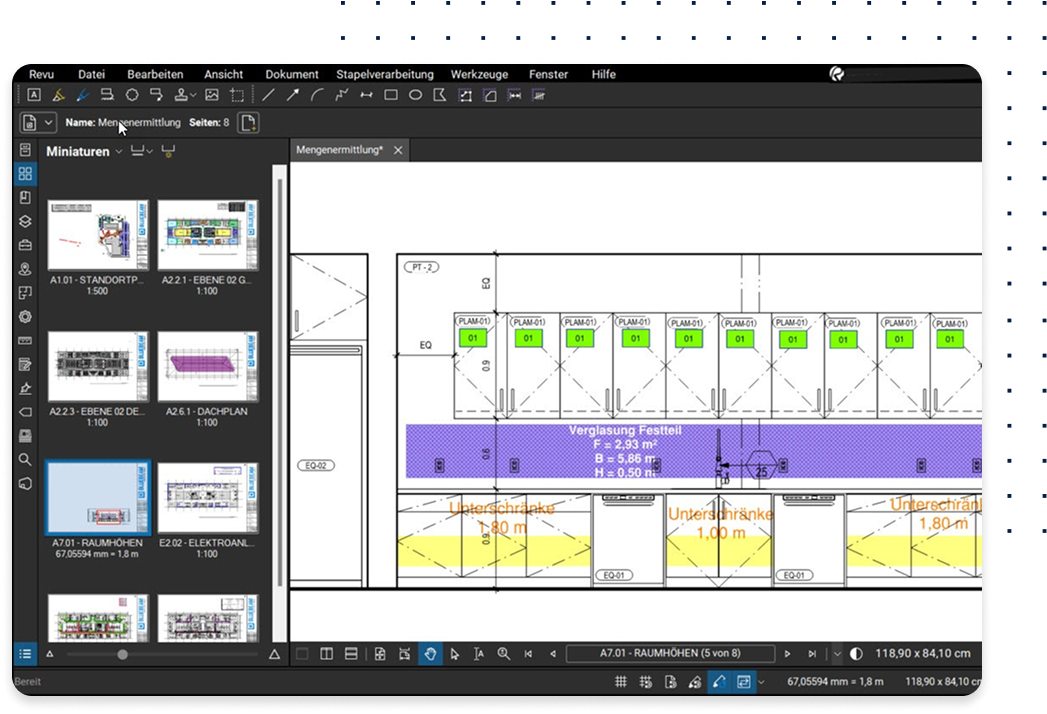The height and width of the screenshot is (714, 1047).
Task: Jump to the first page
Action: pos(528,654)
